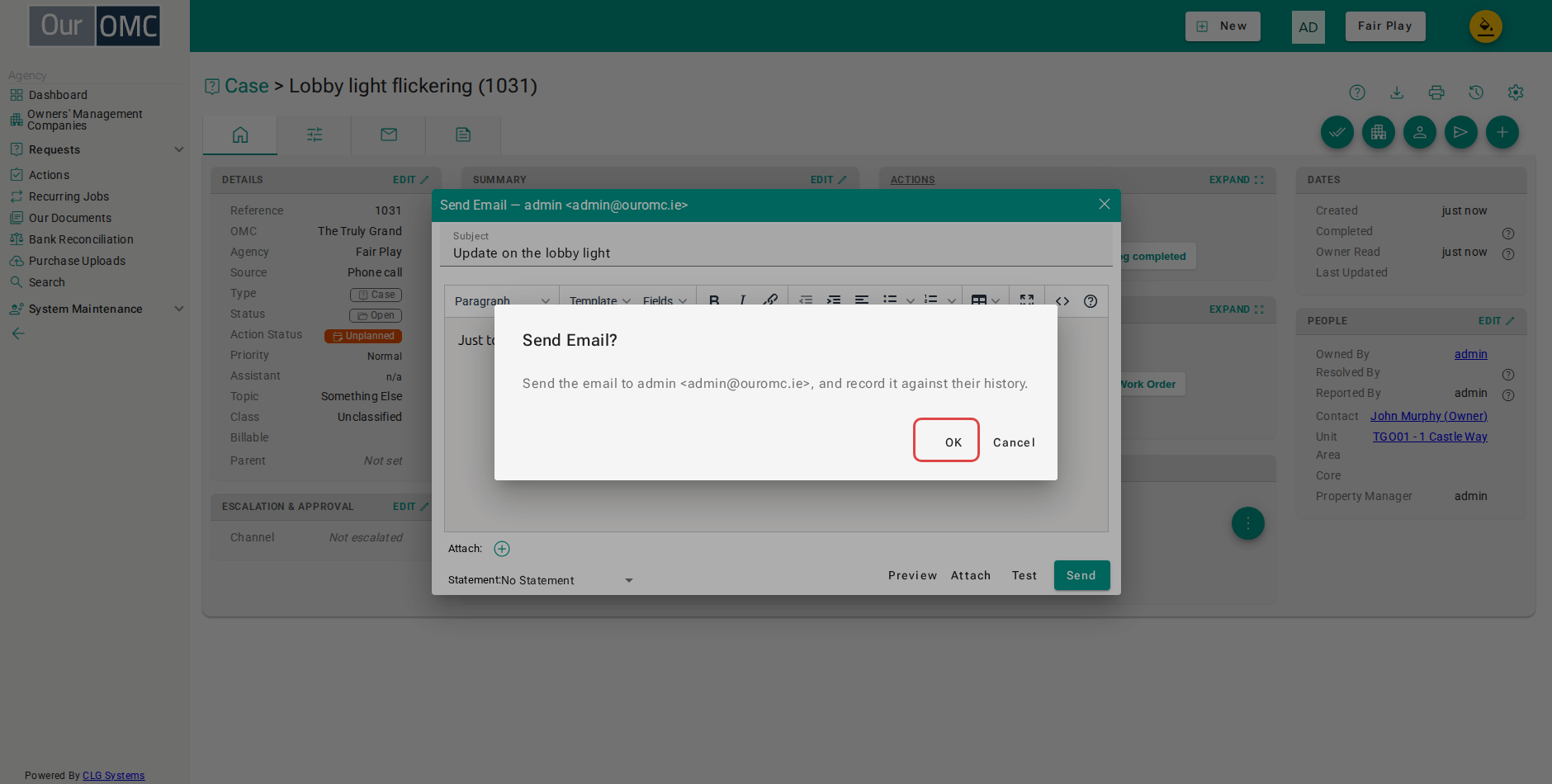
Task: Click the New button in top bar
Action: click(1223, 26)
